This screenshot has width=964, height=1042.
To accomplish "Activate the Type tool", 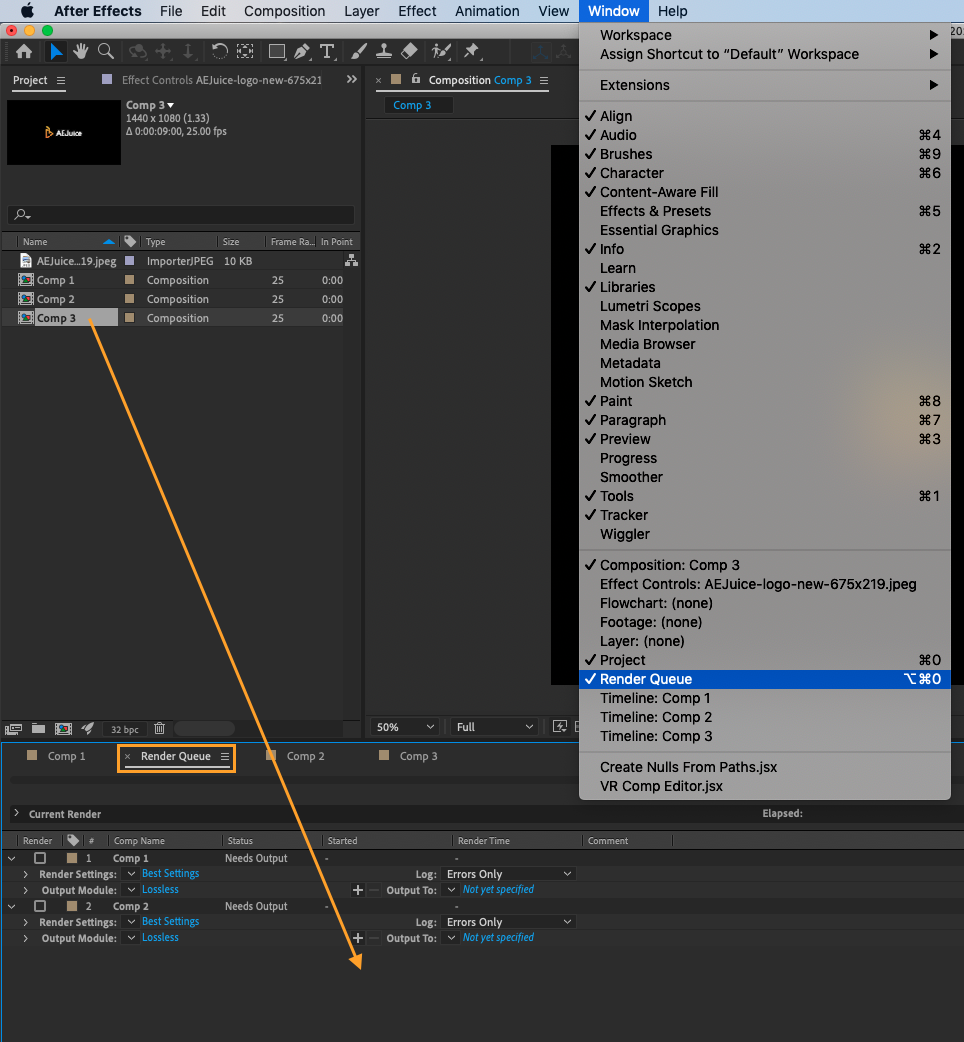I will [x=327, y=51].
